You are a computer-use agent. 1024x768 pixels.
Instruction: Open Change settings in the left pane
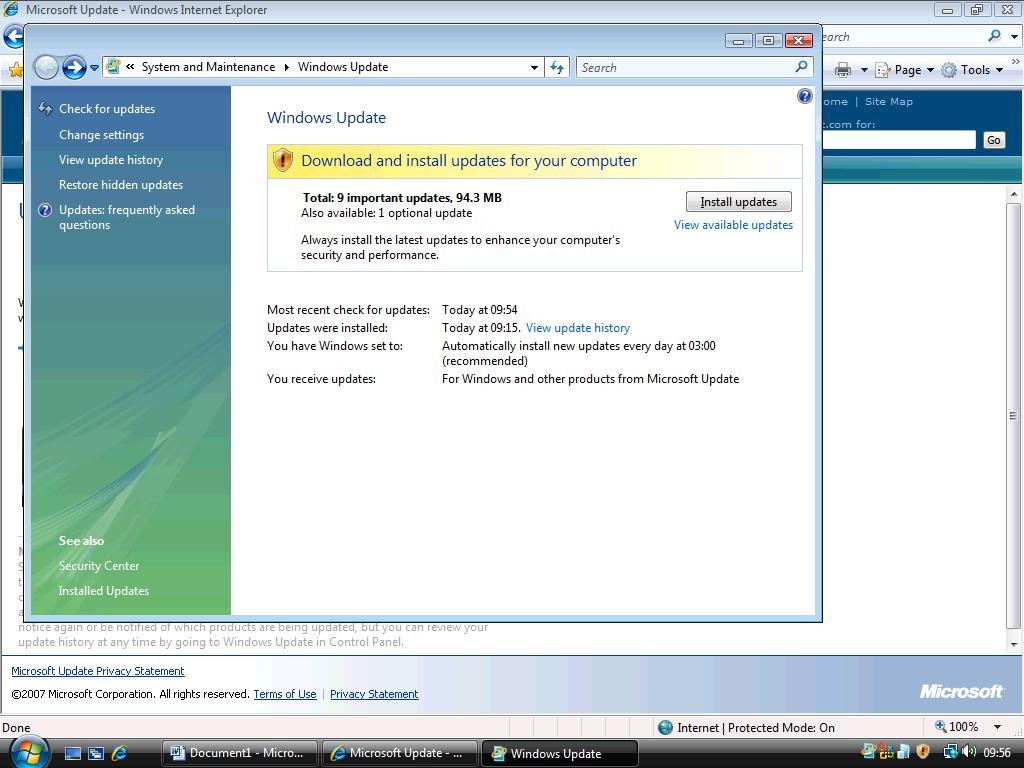click(x=101, y=135)
